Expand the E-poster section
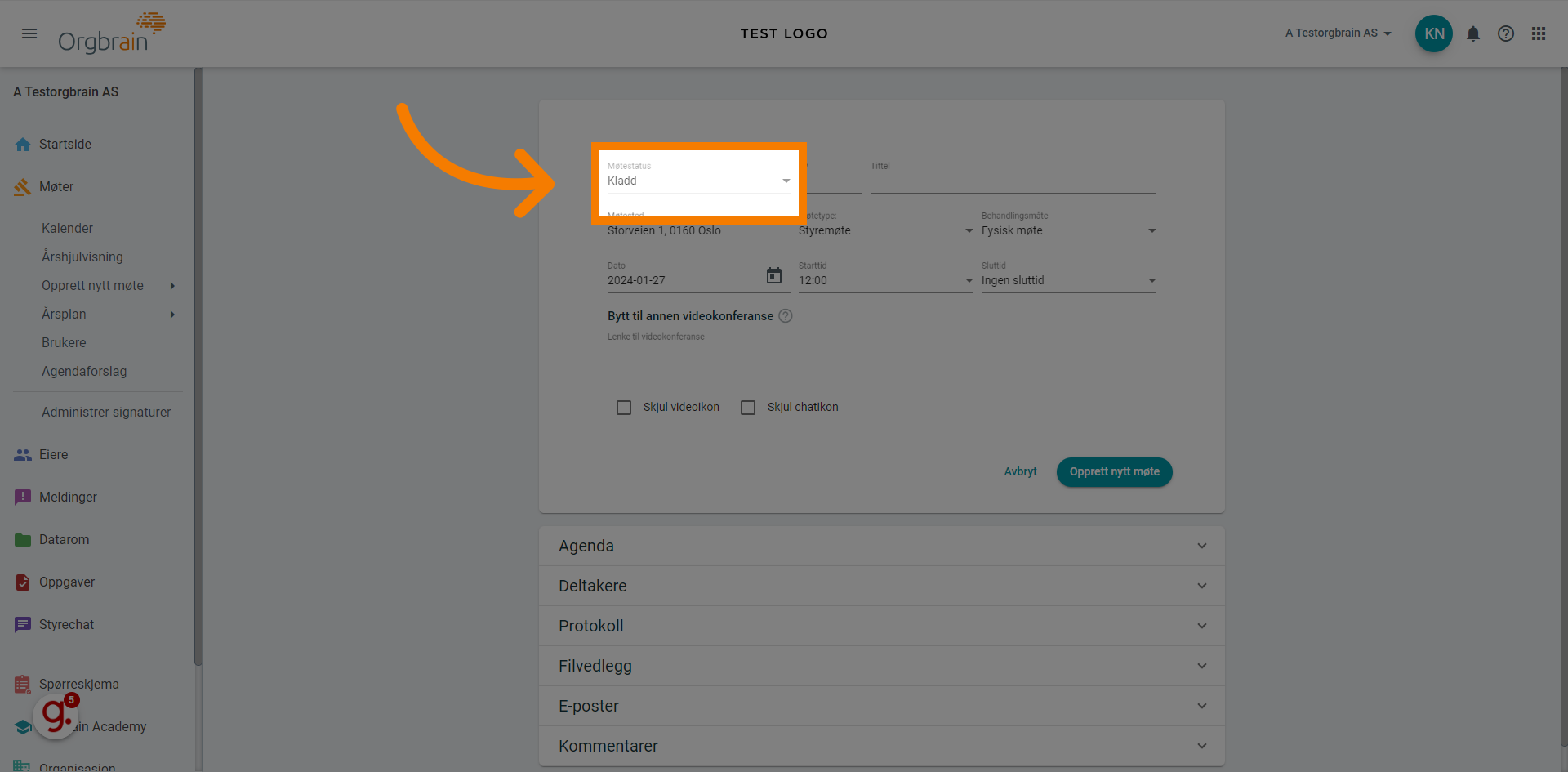1568x772 pixels. click(881, 706)
